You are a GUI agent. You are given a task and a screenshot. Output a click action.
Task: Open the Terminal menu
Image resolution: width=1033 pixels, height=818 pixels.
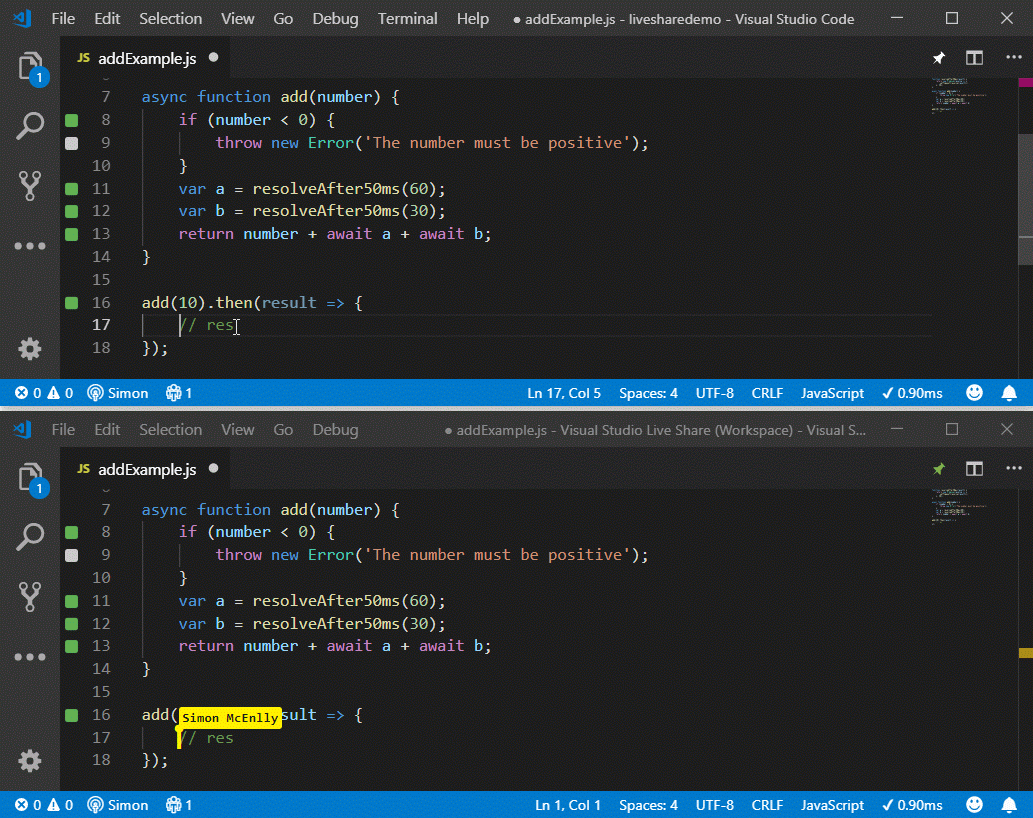(x=407, y=18)
